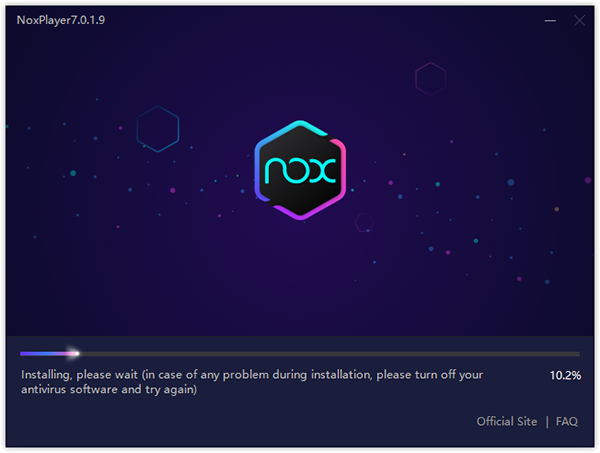The height and width of the screenshot is (453, 600).
Task: Click the cyan 'nox' lettering inside logo
Action: [300, 170]
